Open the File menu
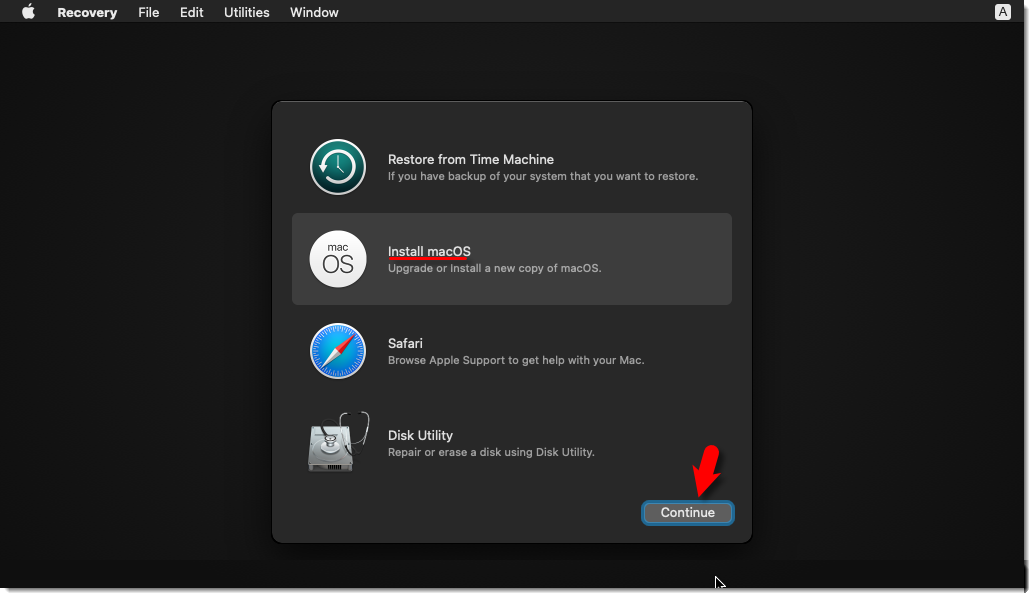Image resolution: width=1034 pixels, height=598 pixels. coord(148,13)
